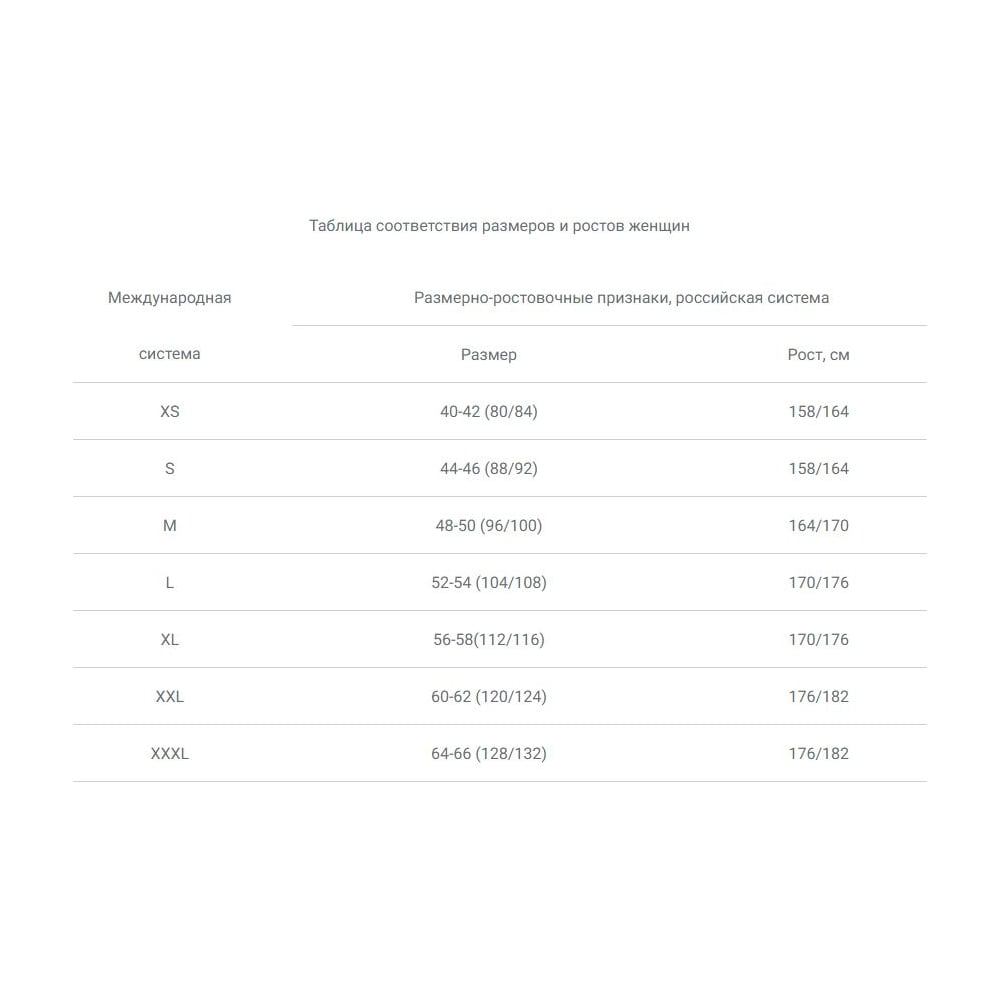The width and height of the screenshot is (1000, 1000).
Task: Select the XL size cell
Action: (x=169, y=640)
